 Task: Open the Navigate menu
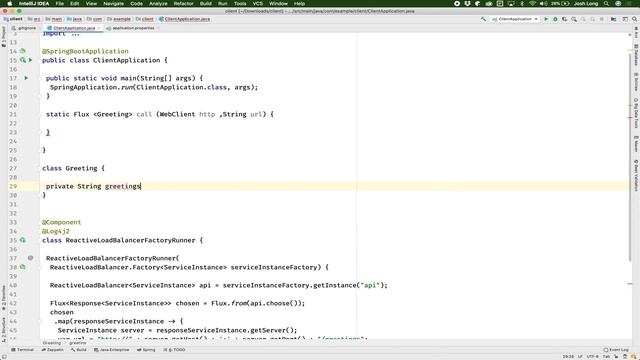113,3
